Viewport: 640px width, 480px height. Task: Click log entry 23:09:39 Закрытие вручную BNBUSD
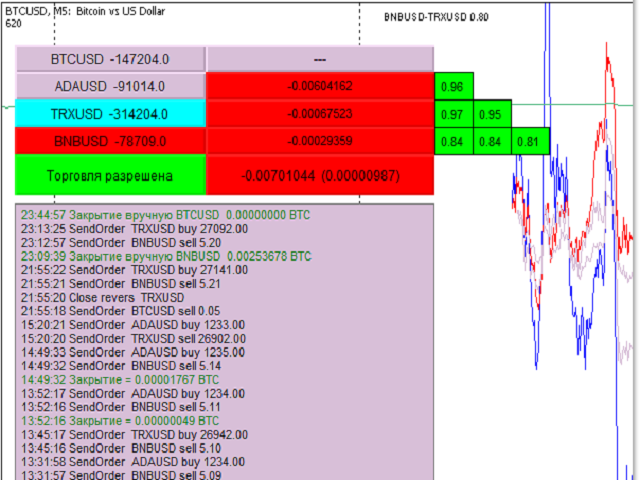[166, 256]
